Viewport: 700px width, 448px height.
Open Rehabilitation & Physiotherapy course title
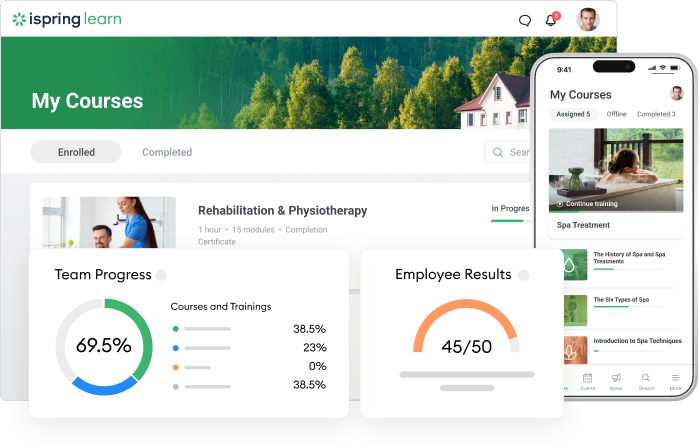click(282, 211)
